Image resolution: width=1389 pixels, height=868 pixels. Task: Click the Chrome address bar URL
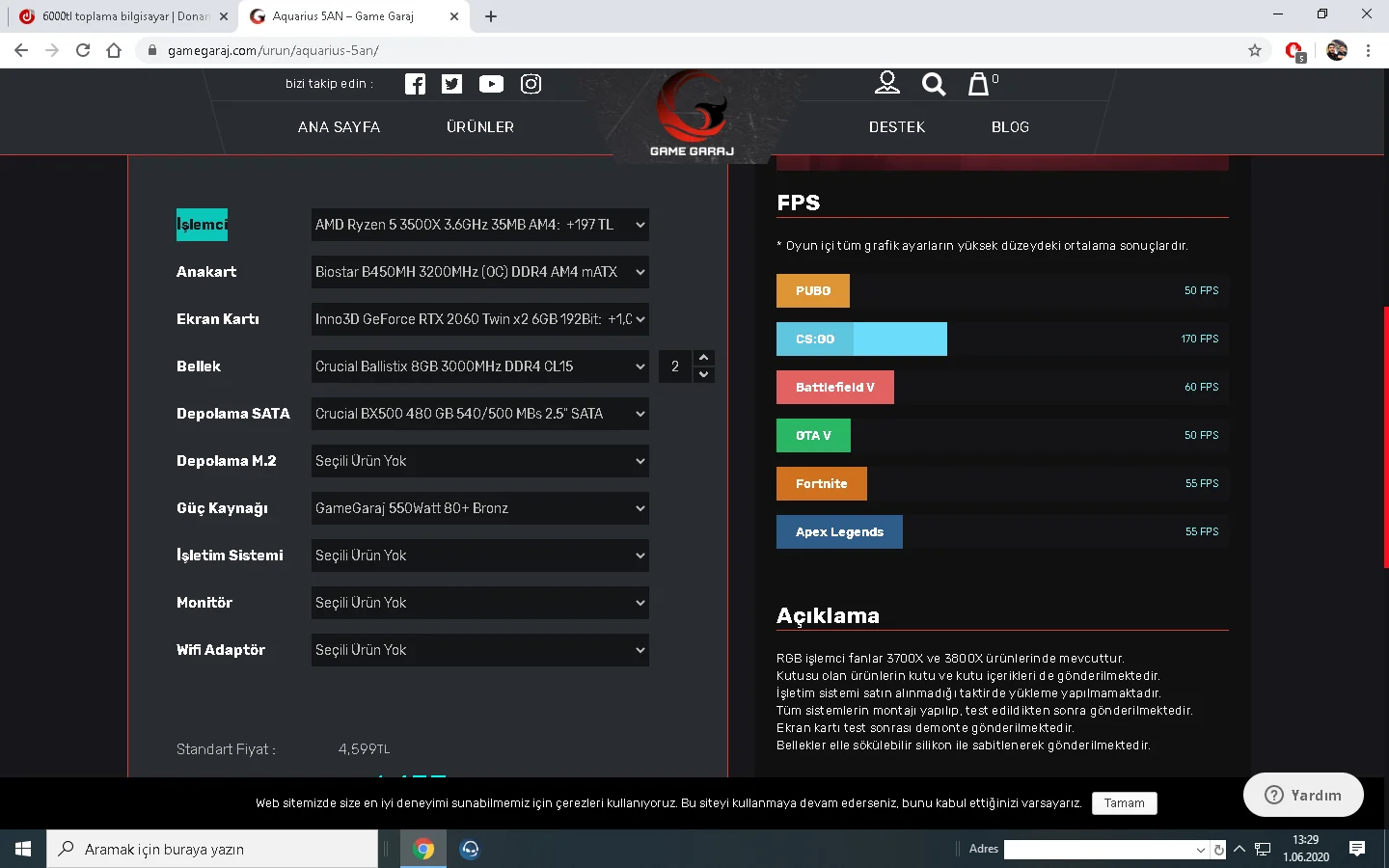coord(273,50)
